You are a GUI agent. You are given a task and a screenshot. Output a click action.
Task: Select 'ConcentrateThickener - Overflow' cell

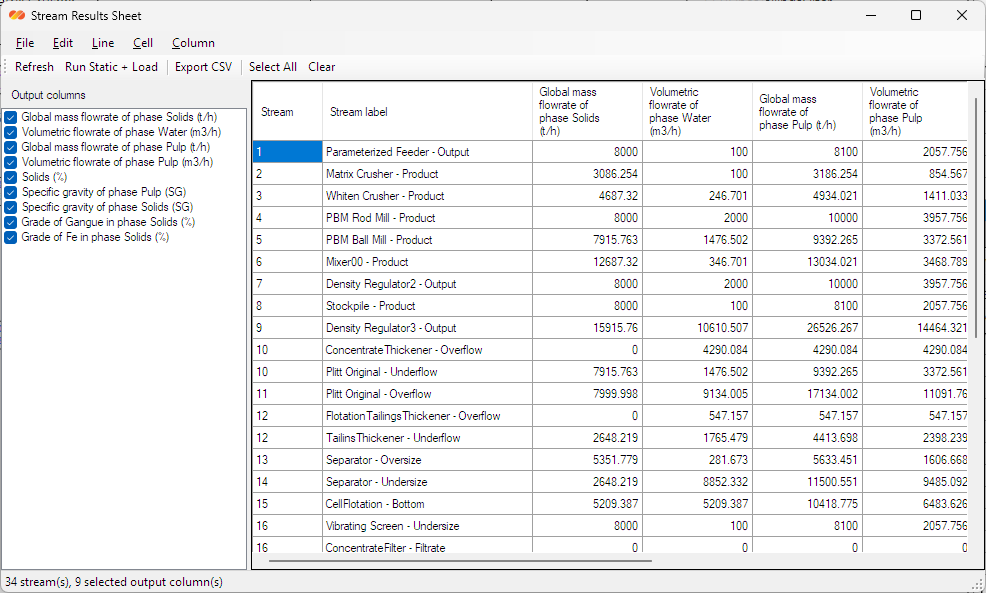tap(427, 350)
